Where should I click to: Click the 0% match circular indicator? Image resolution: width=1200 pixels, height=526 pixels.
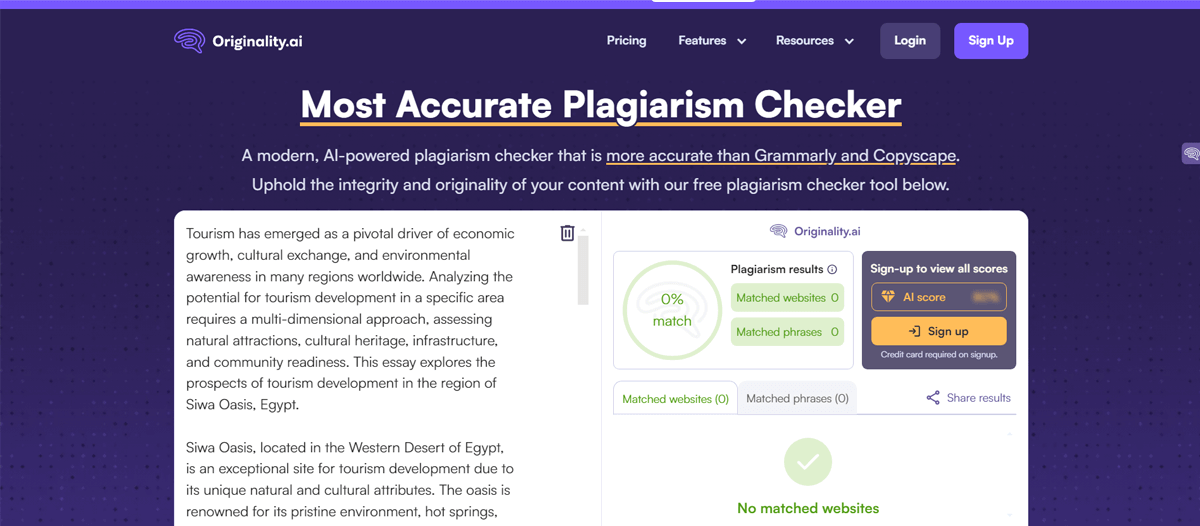[672, 310]
